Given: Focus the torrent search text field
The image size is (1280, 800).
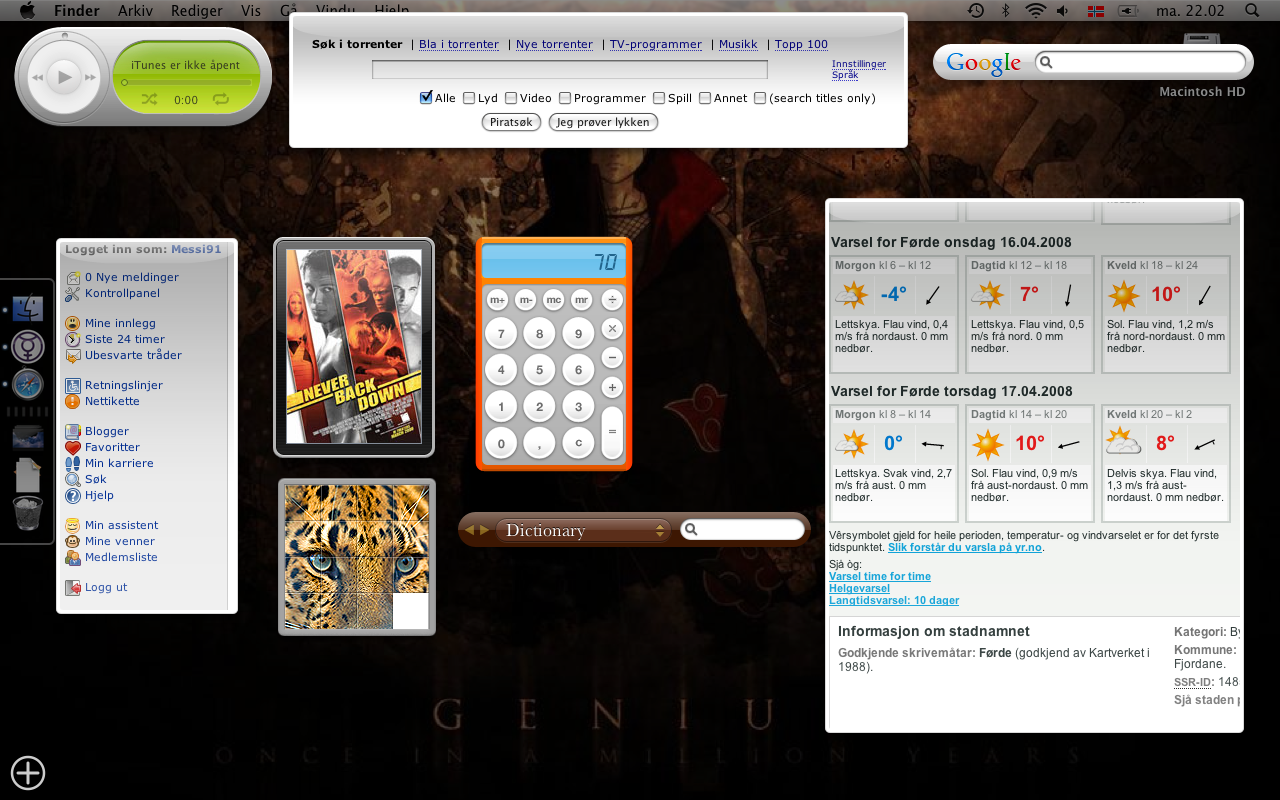Looking at the screenshot, I should 570,70.
